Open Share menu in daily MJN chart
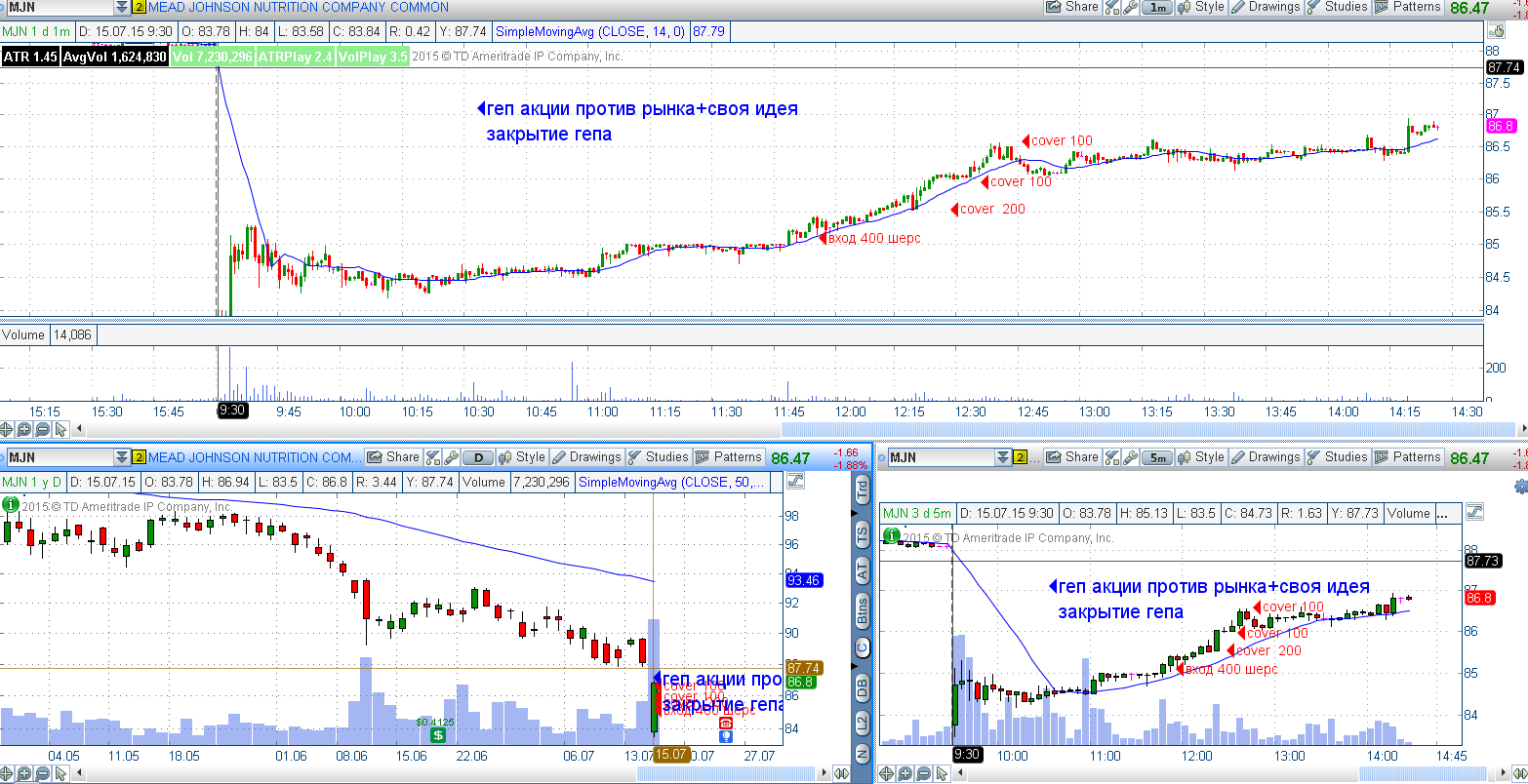 (393, 456)
